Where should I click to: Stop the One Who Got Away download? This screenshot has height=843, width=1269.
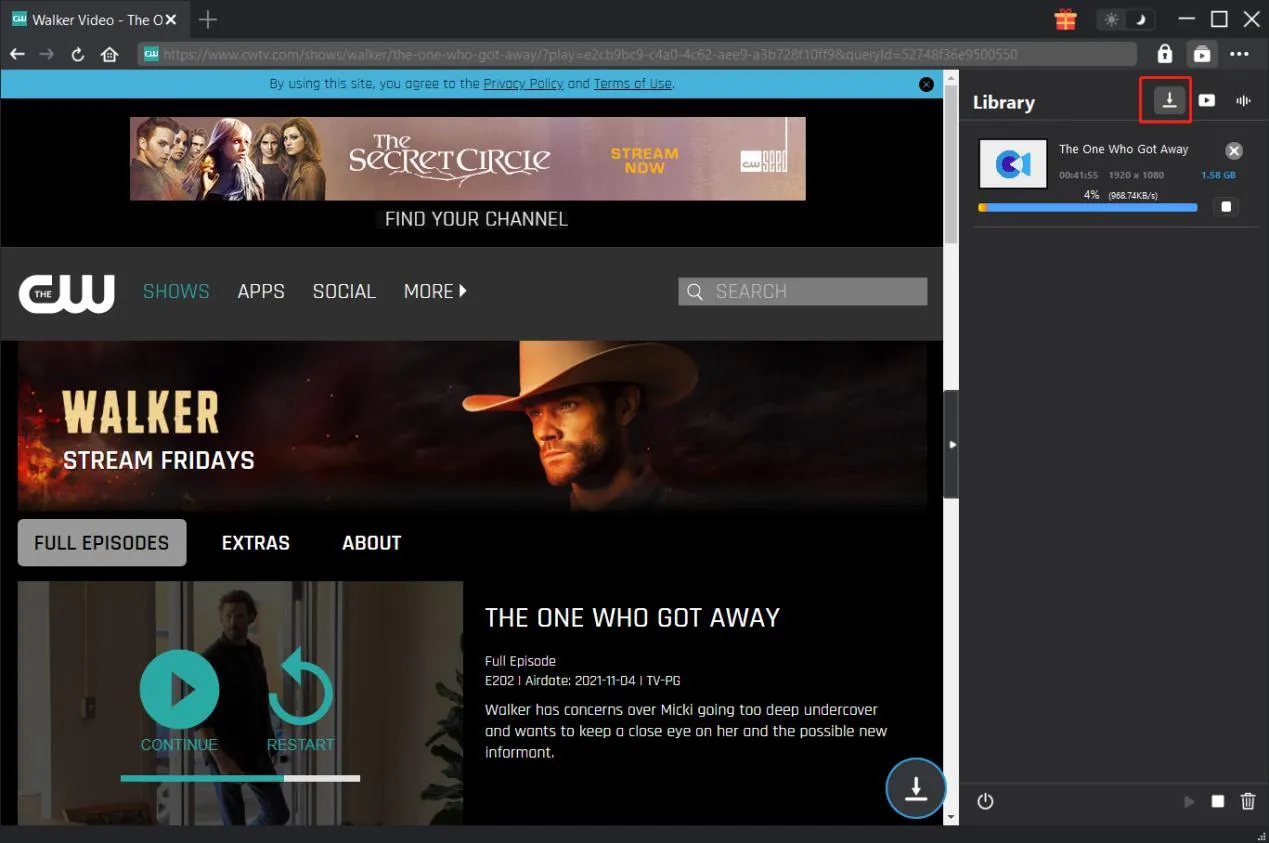point(1226,207)
